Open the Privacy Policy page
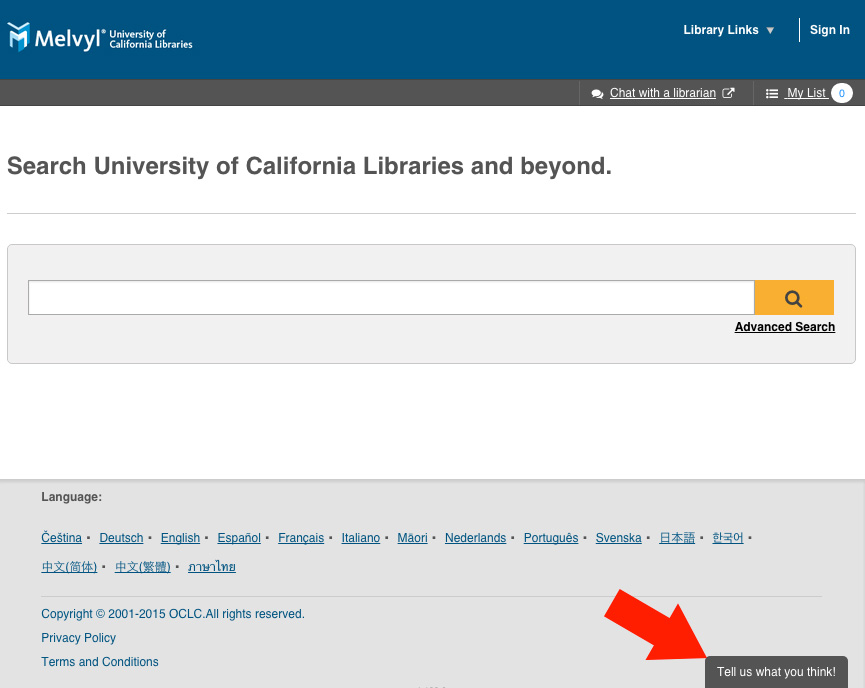865x688 pixels. [x=78, y=638]
